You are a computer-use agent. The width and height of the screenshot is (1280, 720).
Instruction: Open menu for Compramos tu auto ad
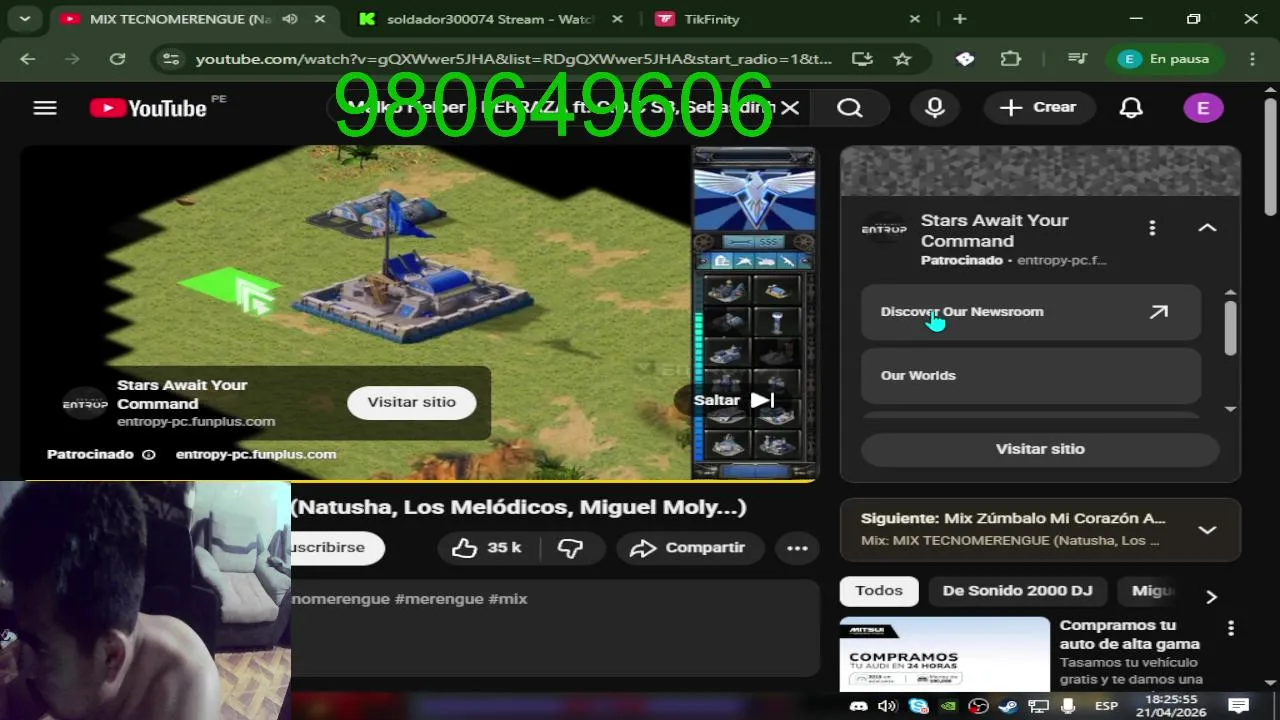pyautogui.click(x=1231, y=629)
